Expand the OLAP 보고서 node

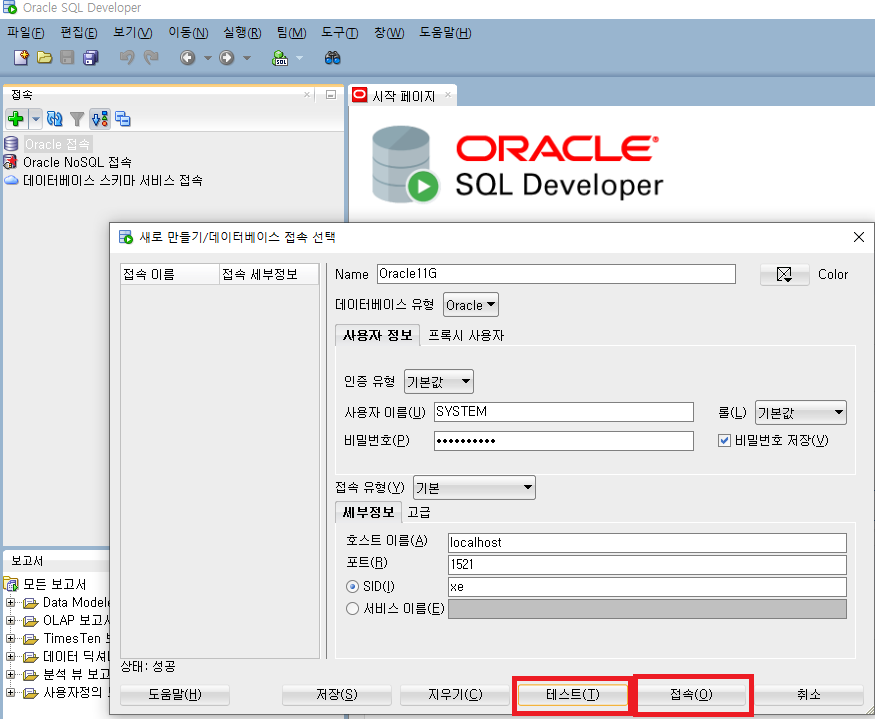click(11, 620)
